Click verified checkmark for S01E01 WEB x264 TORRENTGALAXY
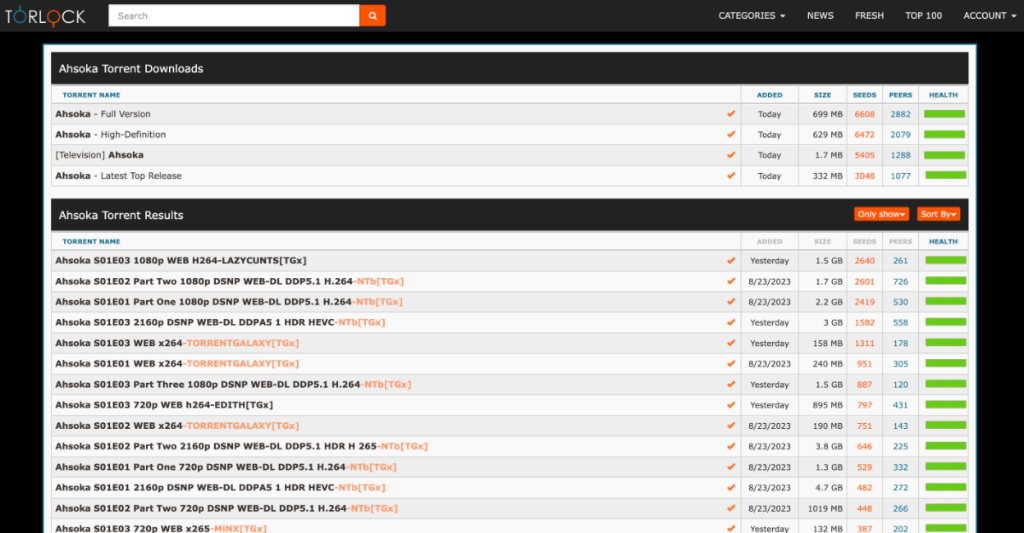1024x533 pixels. click(x=731, y=364)
